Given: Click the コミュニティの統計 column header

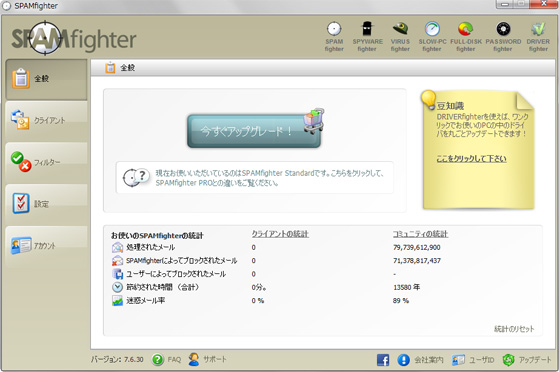Looking at the screenshot, I should 420,234.
